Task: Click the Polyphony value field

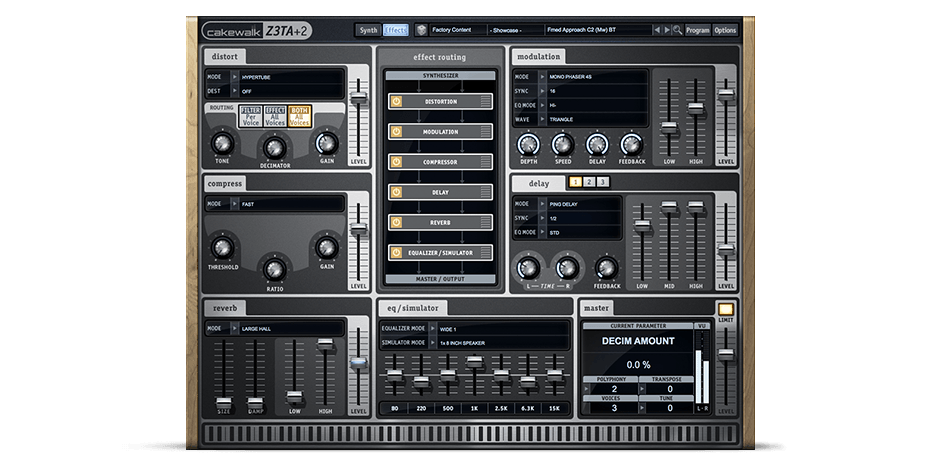Action: click(614, 389)
